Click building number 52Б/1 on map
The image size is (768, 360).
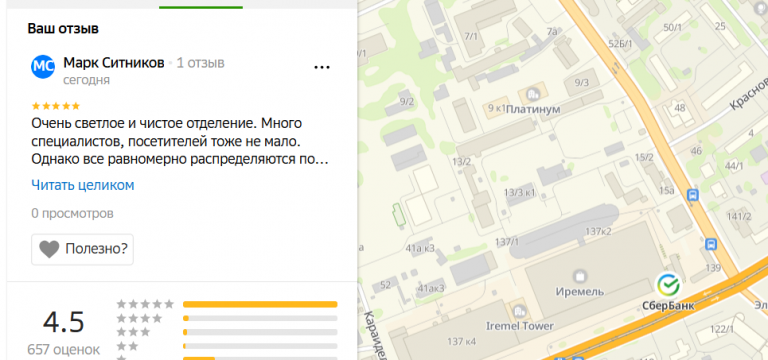tap(620, 44)
